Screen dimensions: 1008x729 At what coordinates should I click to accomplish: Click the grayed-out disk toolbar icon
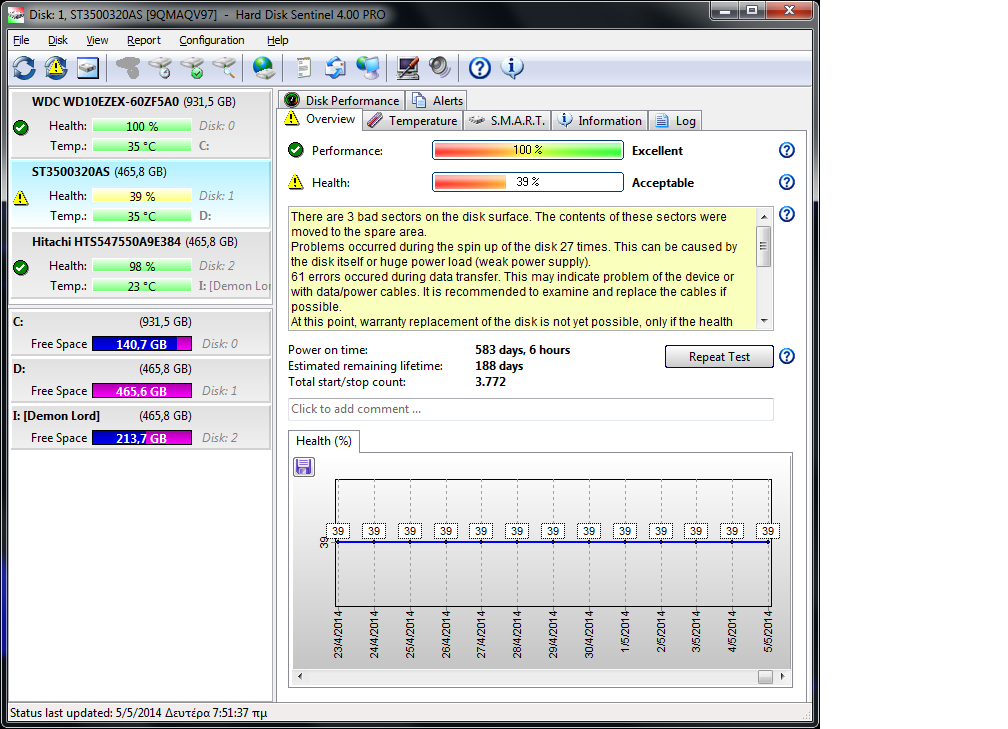(128, 68)
